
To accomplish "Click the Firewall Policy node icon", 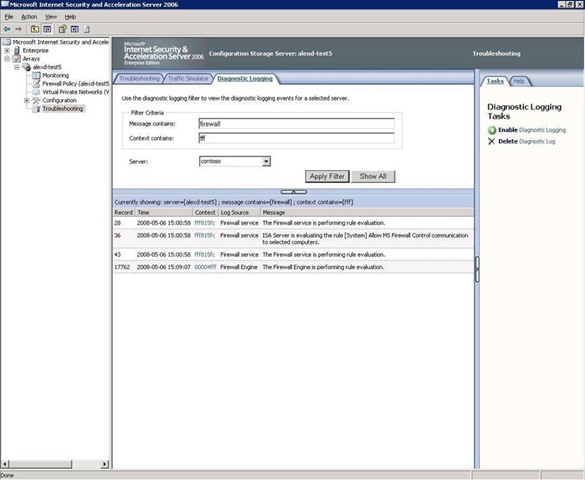I will [36, 84].
